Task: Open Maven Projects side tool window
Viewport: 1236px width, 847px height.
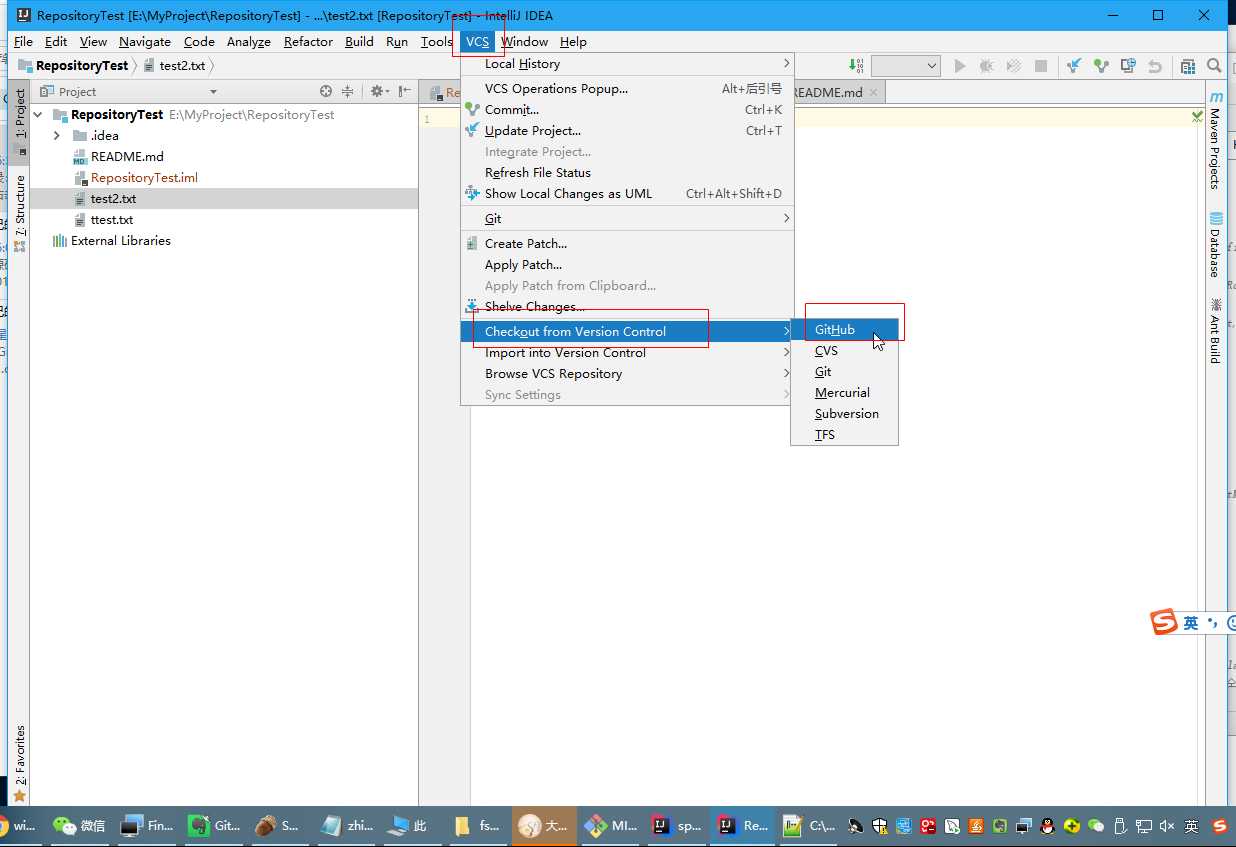Action: tap(1216, 141)
